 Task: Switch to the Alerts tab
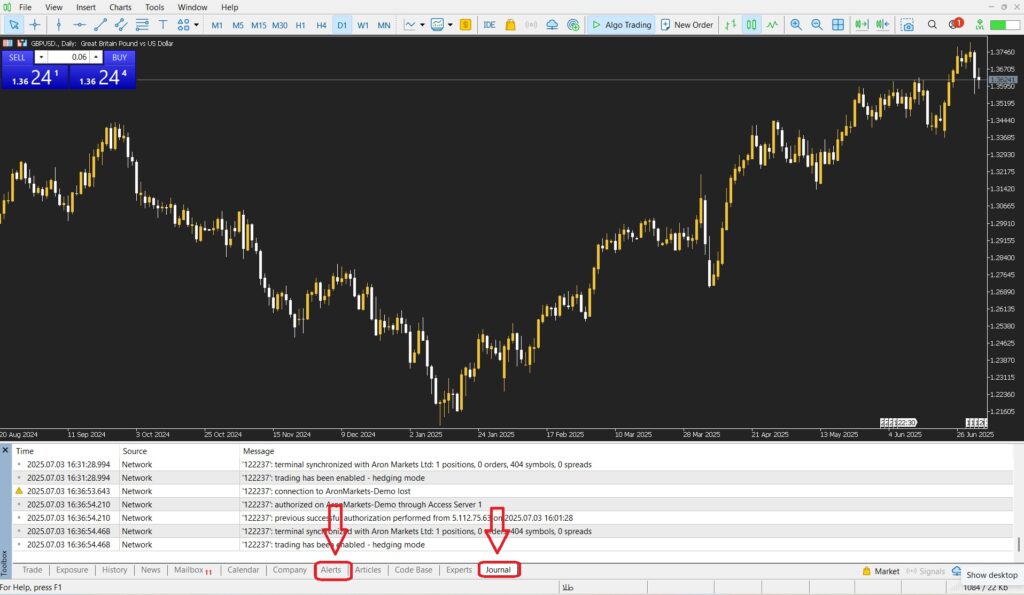331,570
